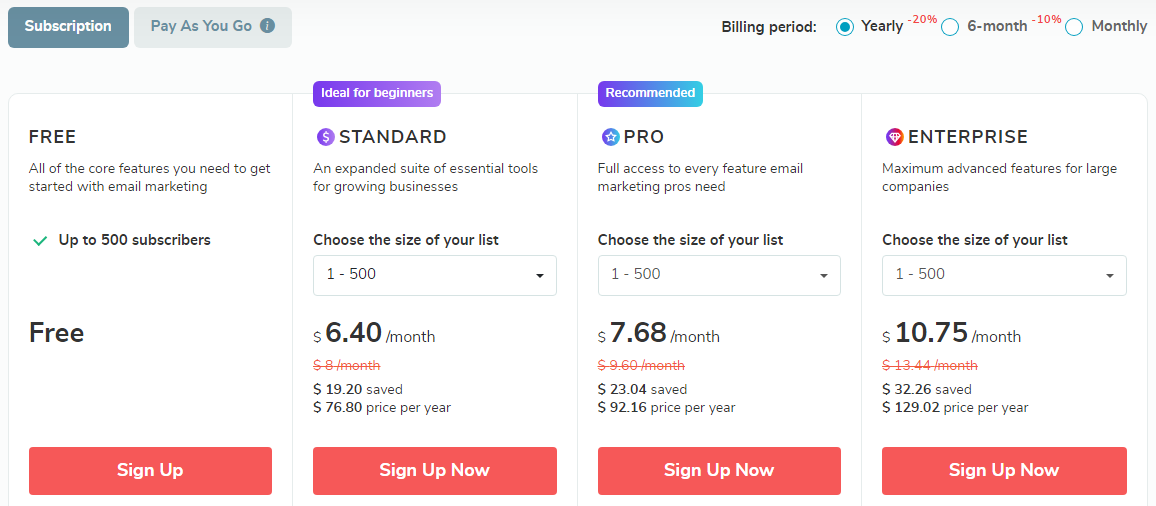Image resolution: width=1156 pixels, height=506 pixels.
Task: Open the Enterprise list size dropdown
Action: [x=1004, y=275]
